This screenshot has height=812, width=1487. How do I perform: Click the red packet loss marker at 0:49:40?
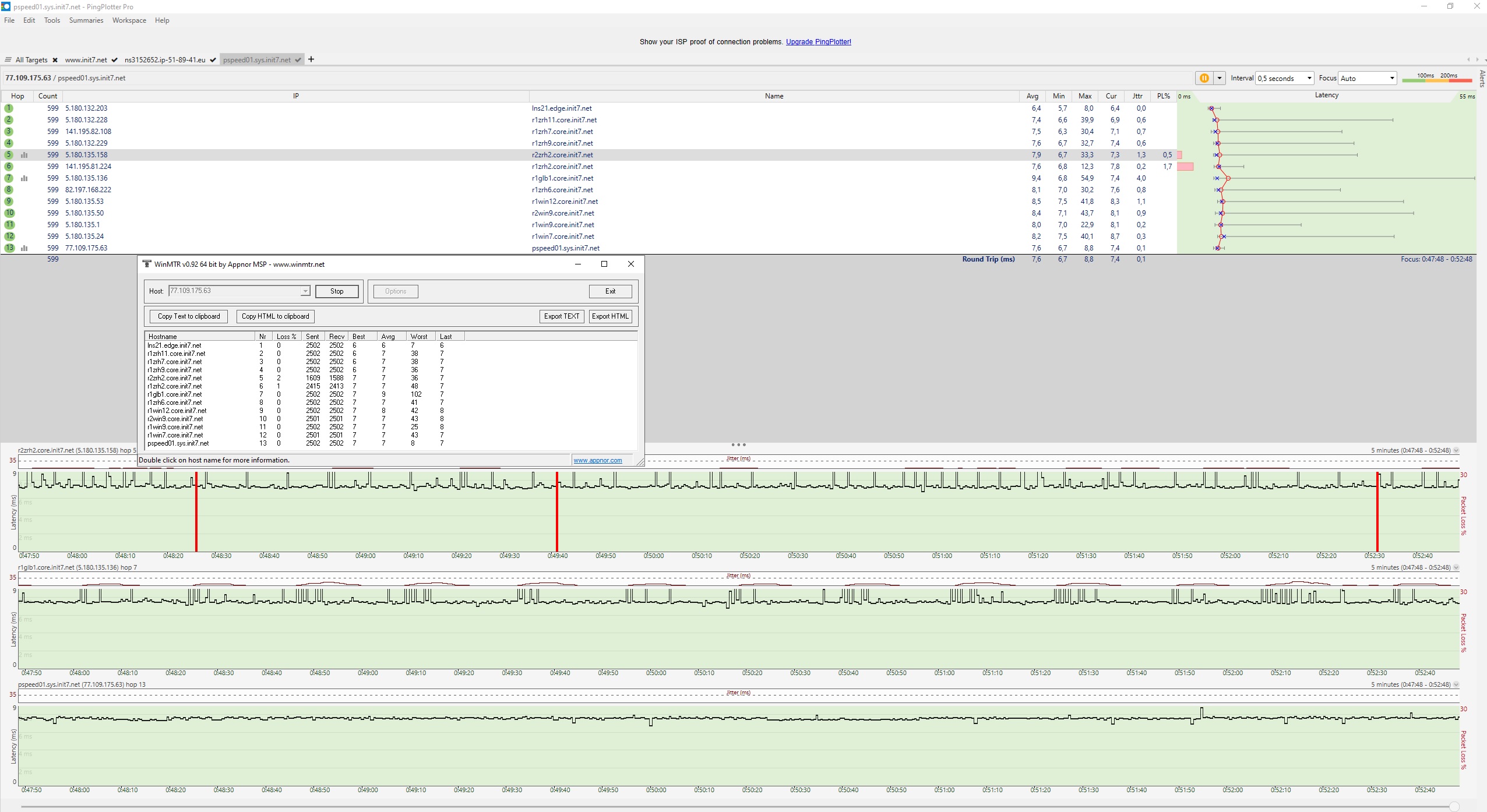pos(557,511)
